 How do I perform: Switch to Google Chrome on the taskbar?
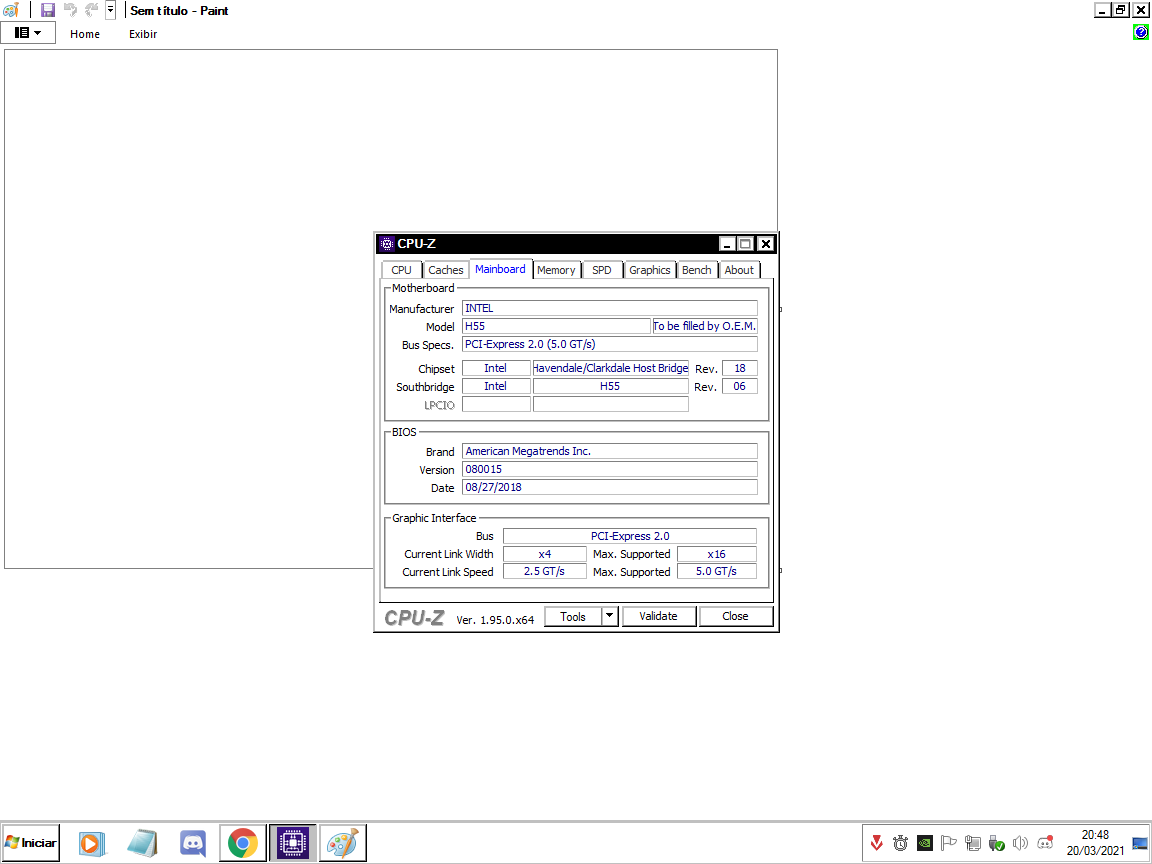point(242,843)
